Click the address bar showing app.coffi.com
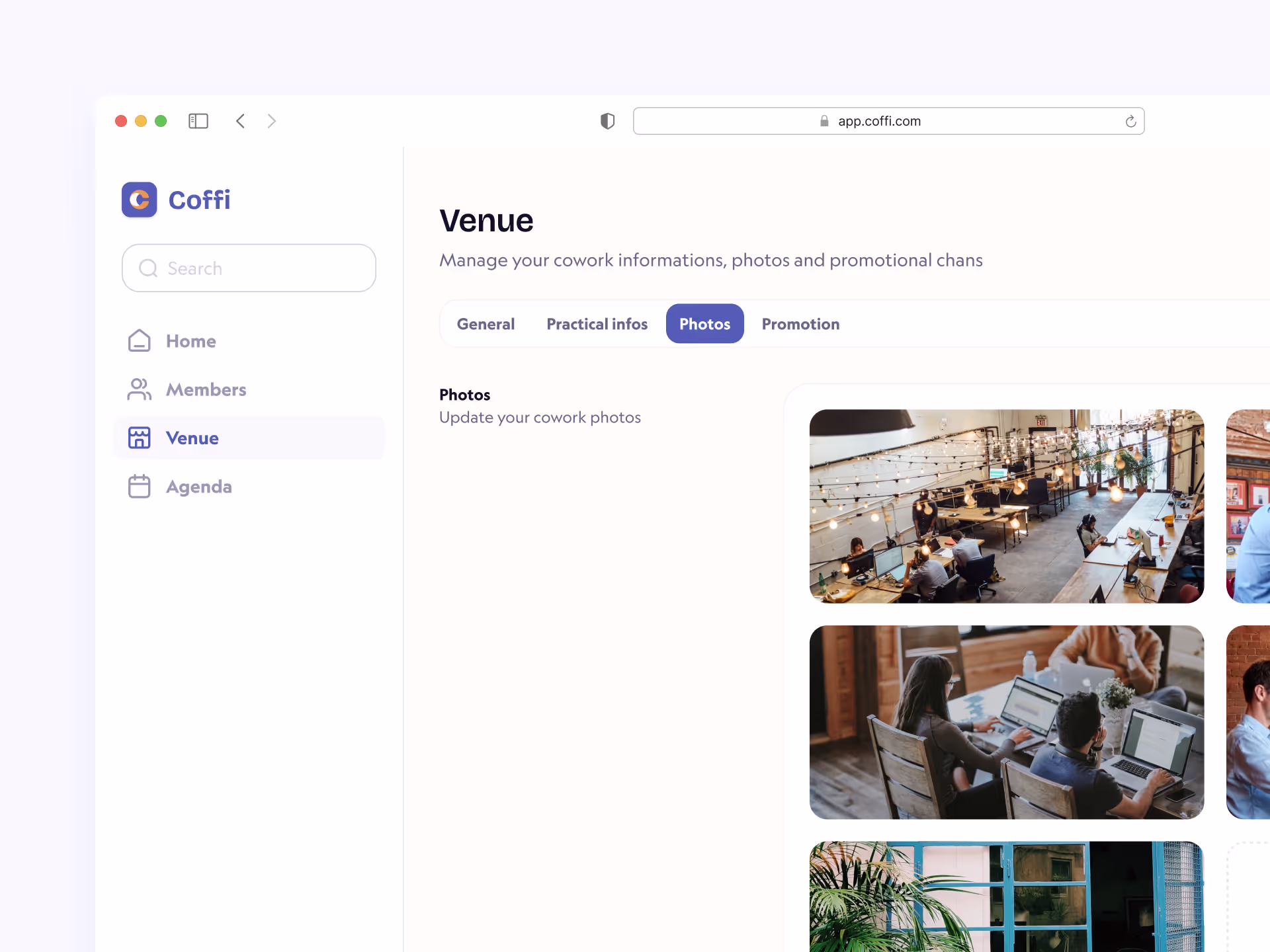The image size is (1270, 952). (x=880, y=121)
